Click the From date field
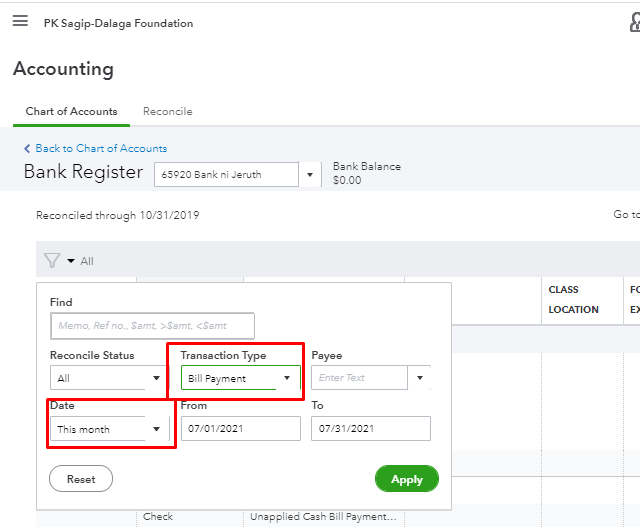Screen dimensions: 640x527 point(240,429)
